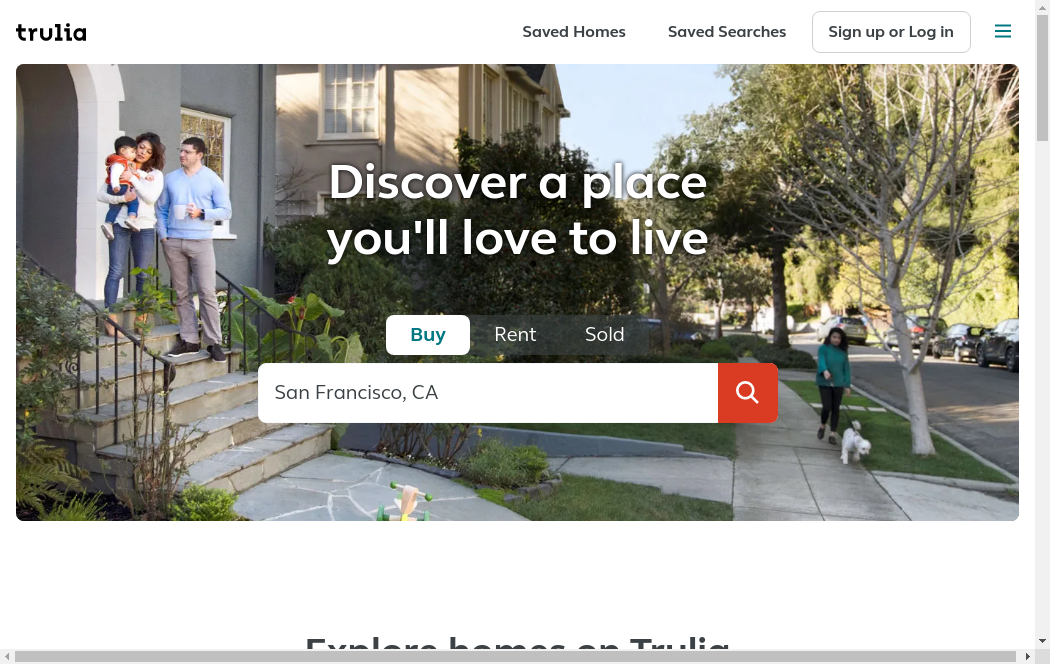Click the hero heading Discover a place
Viewport: 1050px width, 664px height.
[x=518, y=182]
